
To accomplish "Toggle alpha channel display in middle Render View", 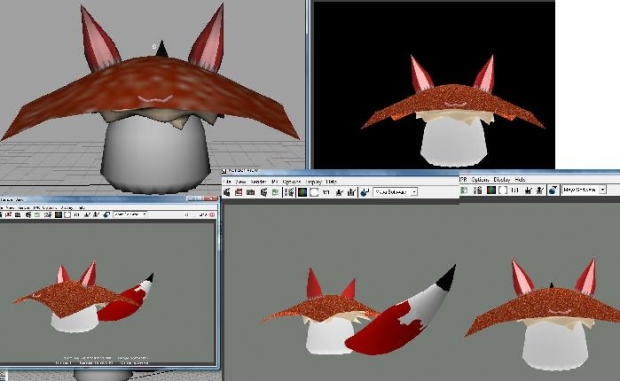I will (x=314, y=192).
